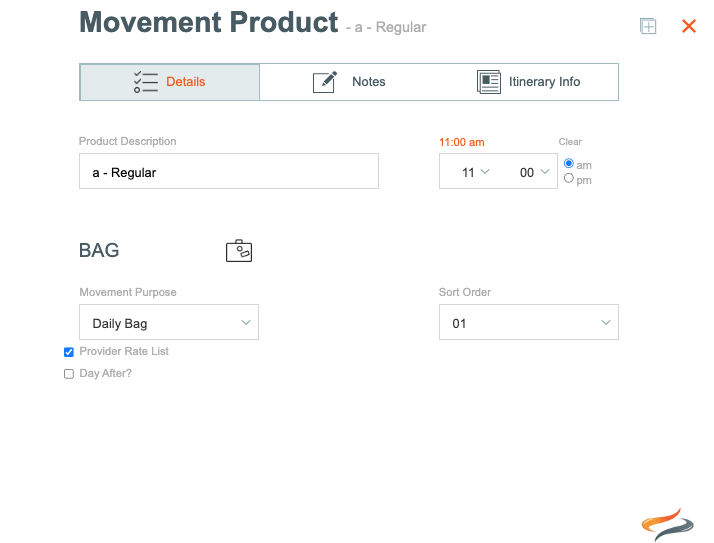Click the Product Description text field

pyautogui.click(x=229, y=171)
